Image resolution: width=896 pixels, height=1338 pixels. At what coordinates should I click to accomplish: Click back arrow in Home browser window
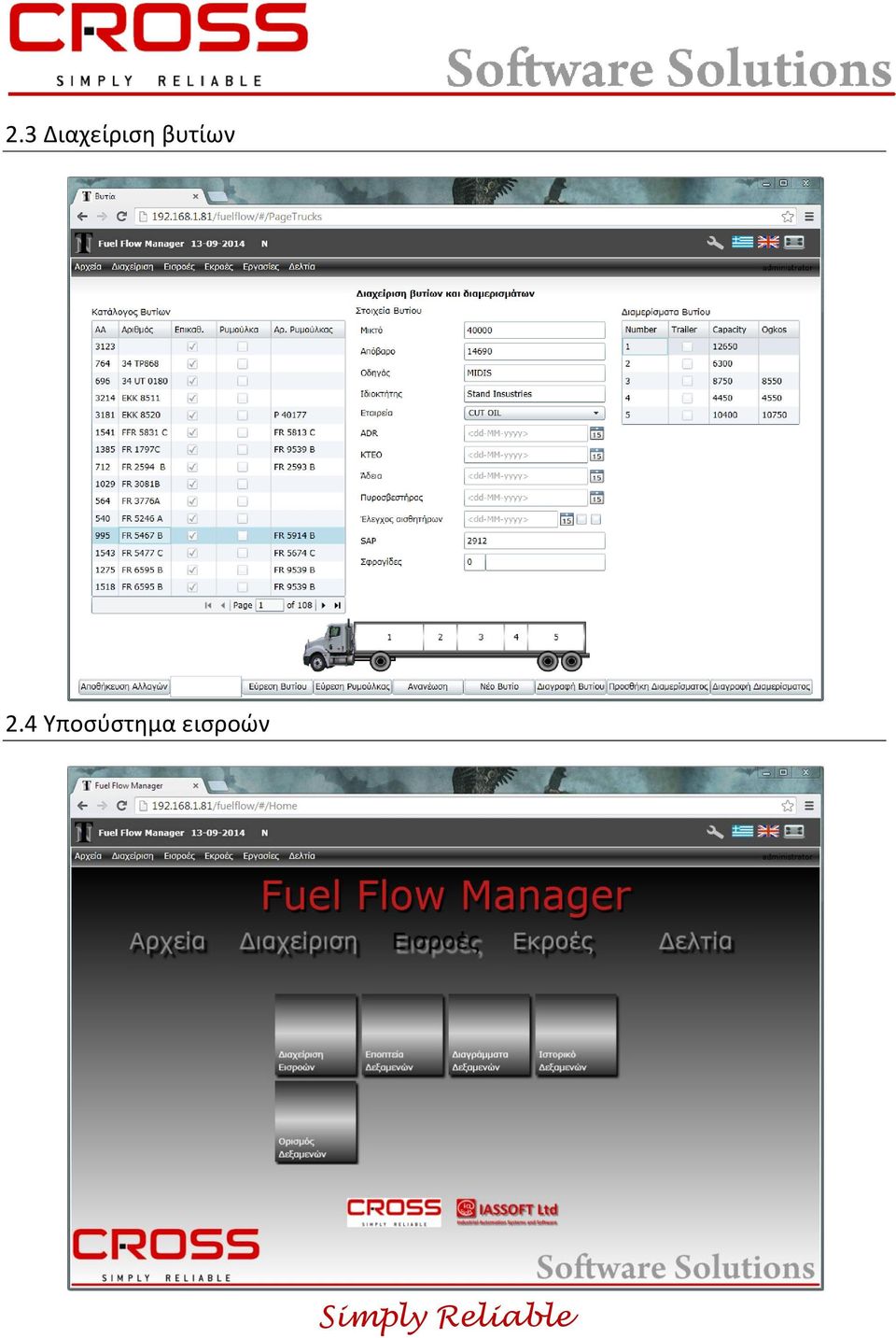pyautogui.click(x=82, y=806)
